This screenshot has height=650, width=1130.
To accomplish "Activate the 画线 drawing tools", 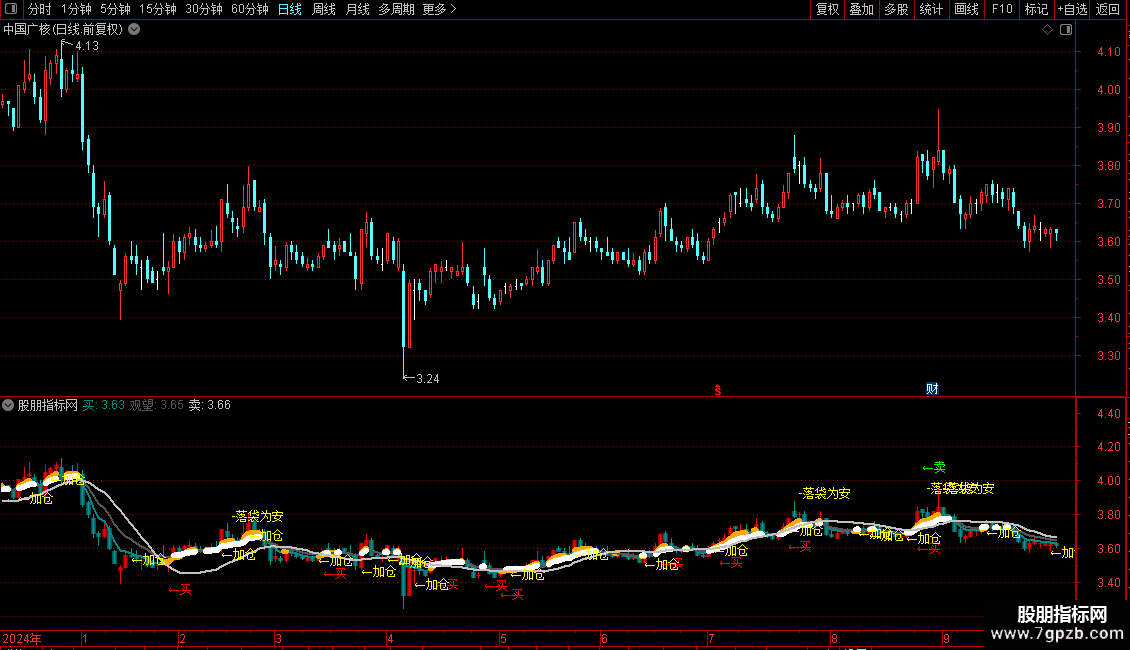I will point(966,9).
